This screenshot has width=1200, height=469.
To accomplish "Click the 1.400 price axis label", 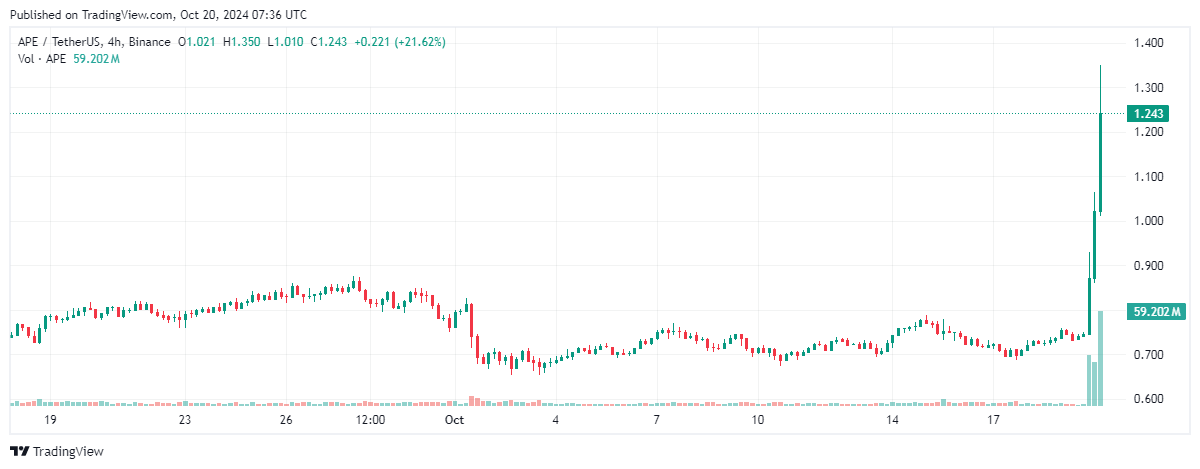I will click(x=1148, y=43).
